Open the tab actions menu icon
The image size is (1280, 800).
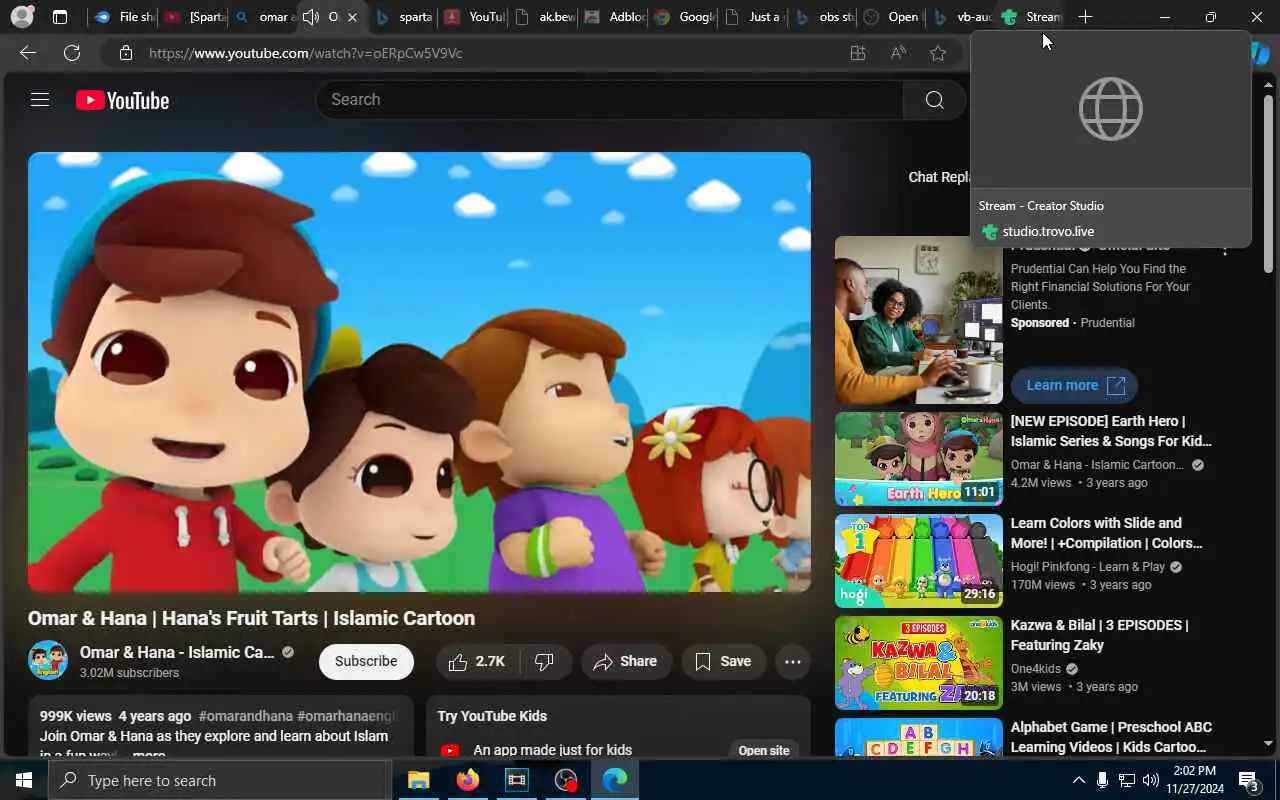pyautogui.click(x=60, y=17)
